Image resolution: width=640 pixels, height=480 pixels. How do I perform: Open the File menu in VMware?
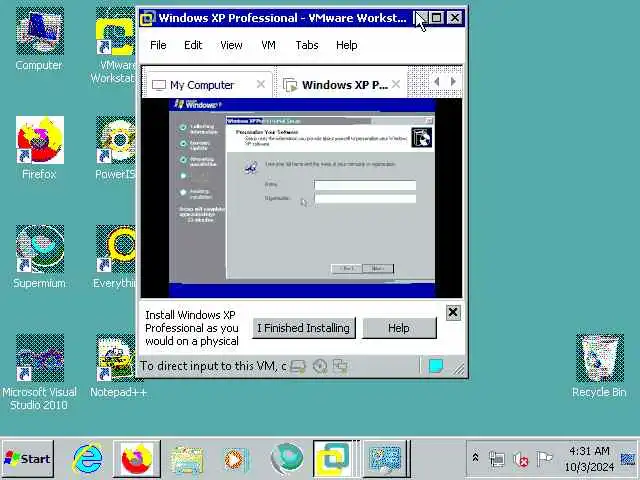[x=158, y=45]
